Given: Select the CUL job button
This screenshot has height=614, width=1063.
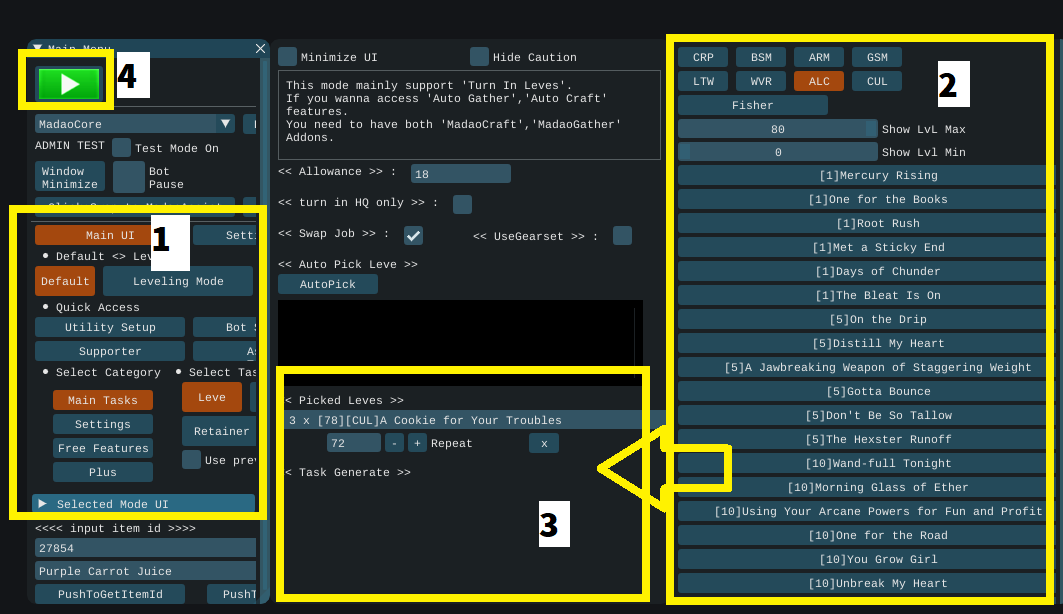Looking at the screenshot, I should tap(877, 81).
